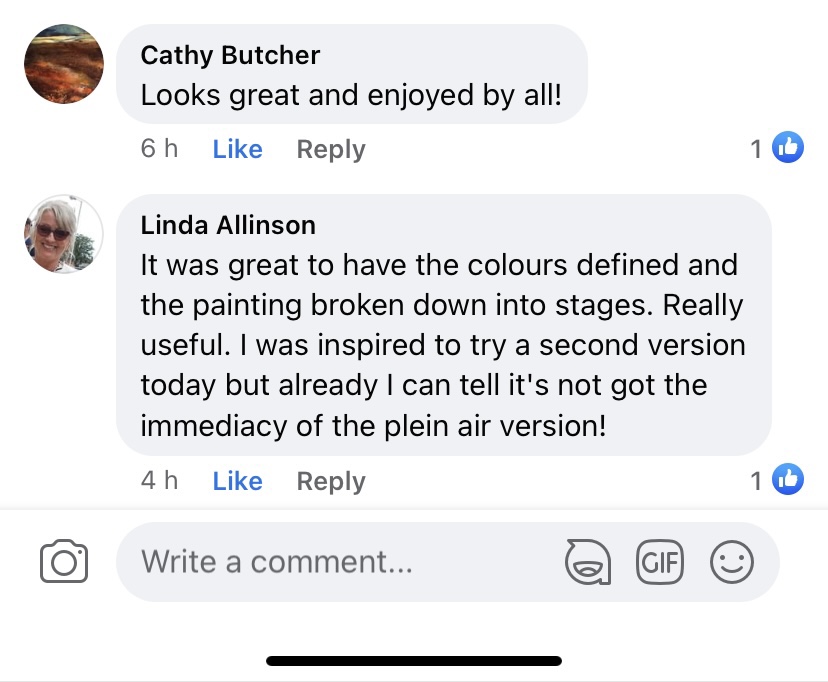
Task: Open the GIF picker
Action: [x=659, y=562]
